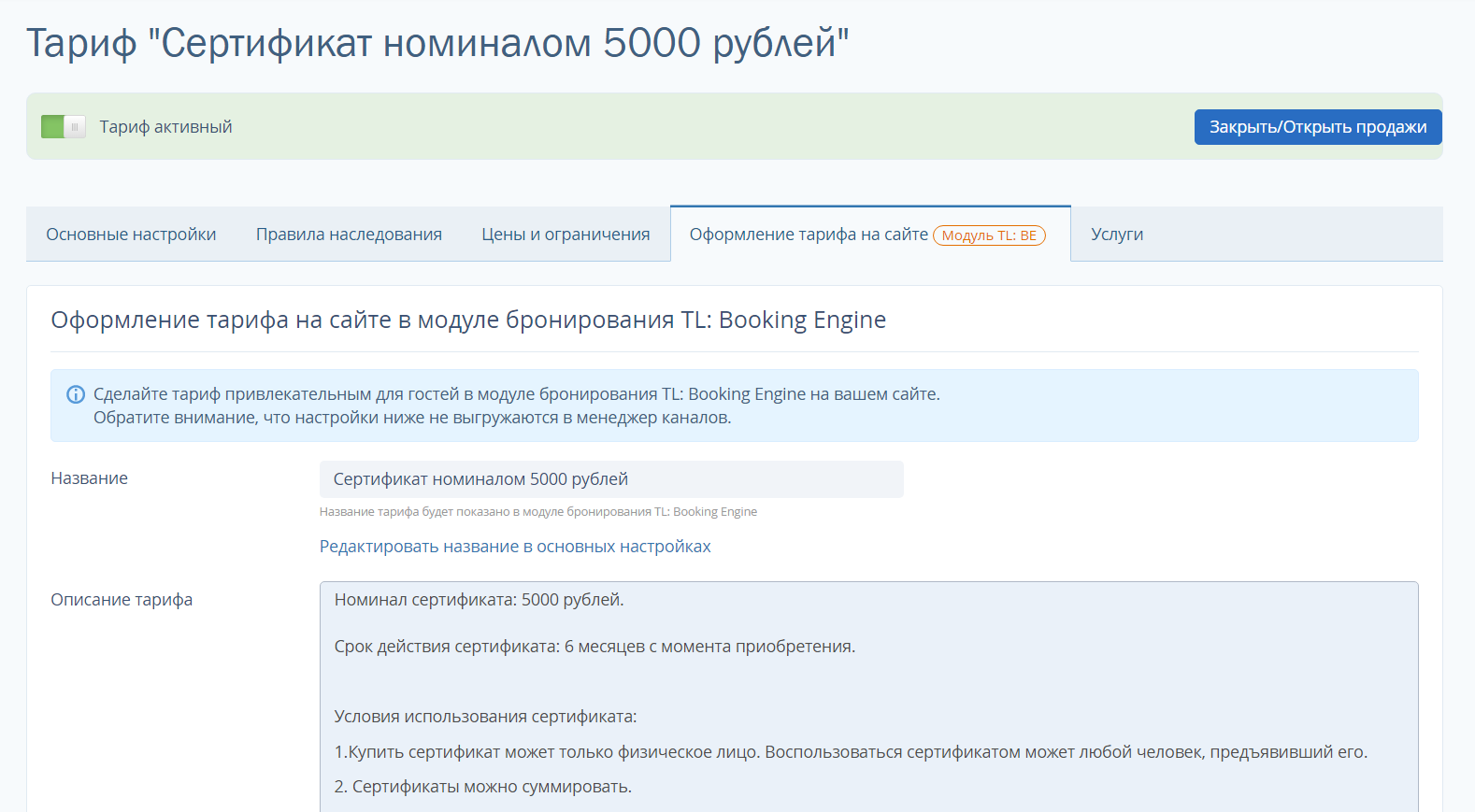Click the "Закрыть/Открыть продажи" button
Image resolution: width=1475 pixels, height=812 pixels.
(x=1318, y=127)
